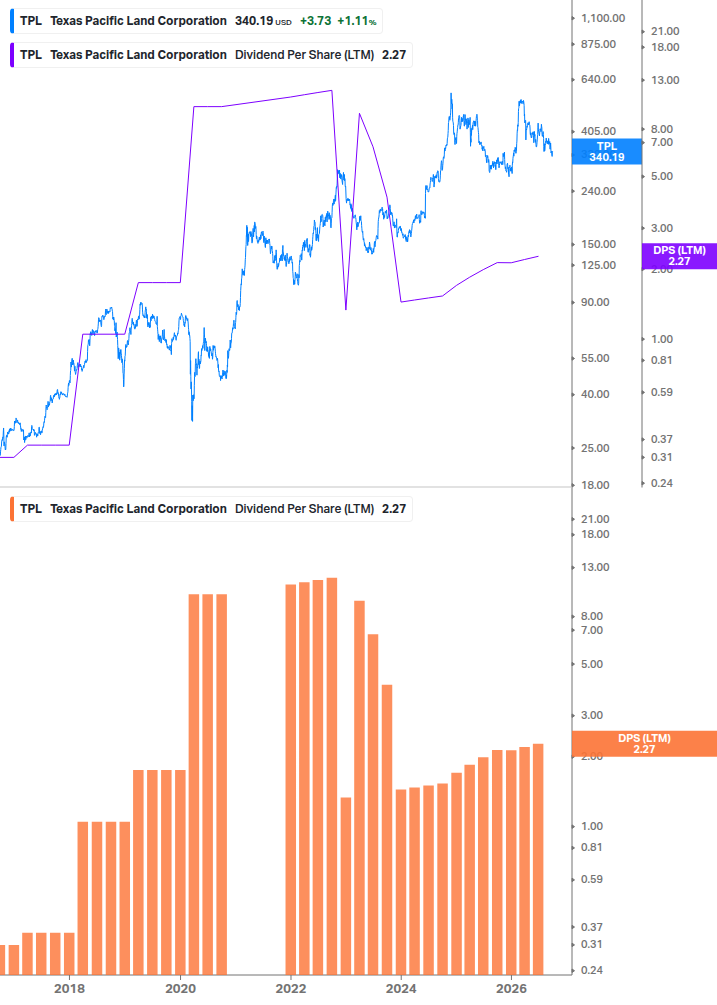This screenshot has width=717, height=1005.
Task: Click the 2020 label on the time axis
Action: (x=180, y=988)
